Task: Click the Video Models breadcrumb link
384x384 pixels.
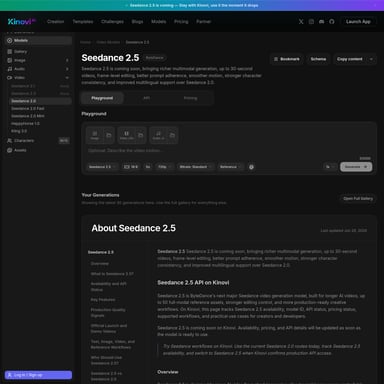Action: [x=108, y=42]
